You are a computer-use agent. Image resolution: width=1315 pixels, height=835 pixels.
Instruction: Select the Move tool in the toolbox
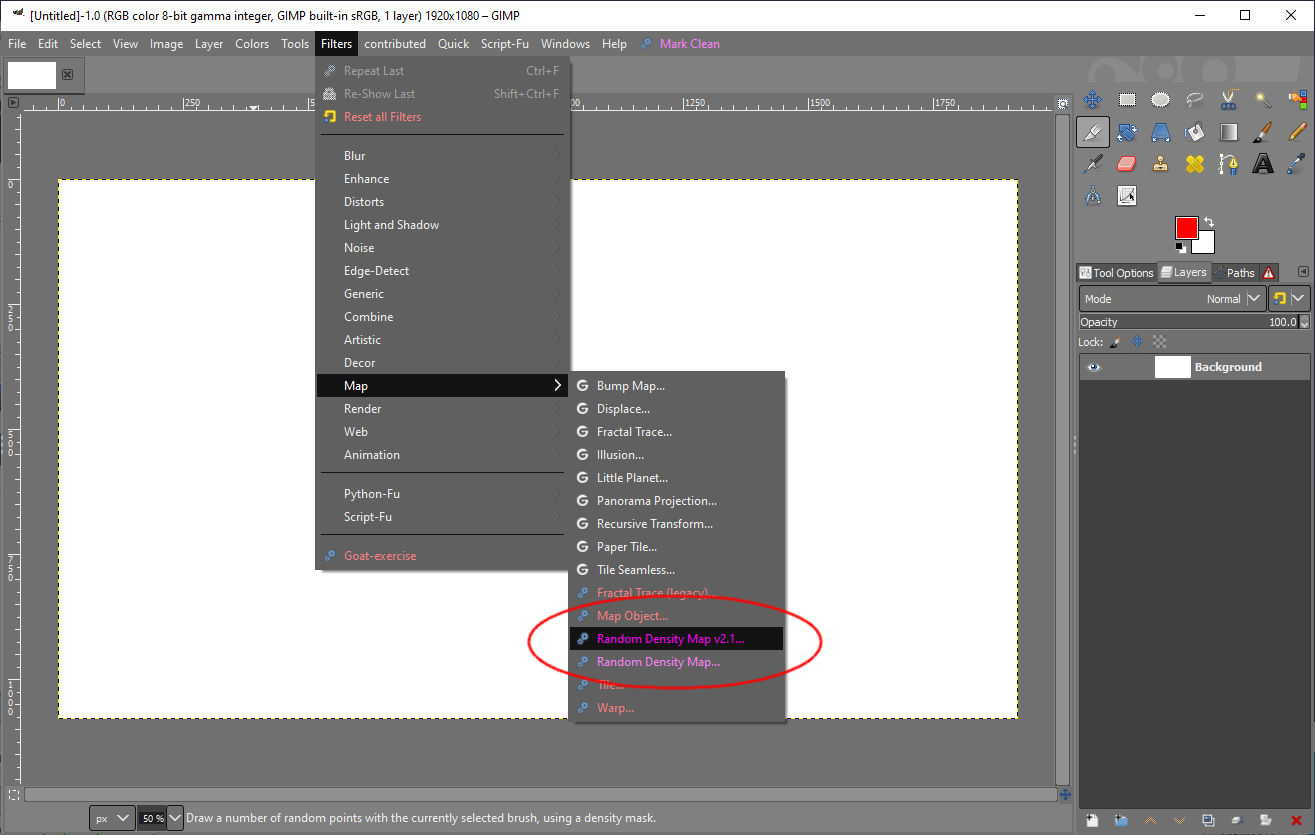tap(1093, 99)
